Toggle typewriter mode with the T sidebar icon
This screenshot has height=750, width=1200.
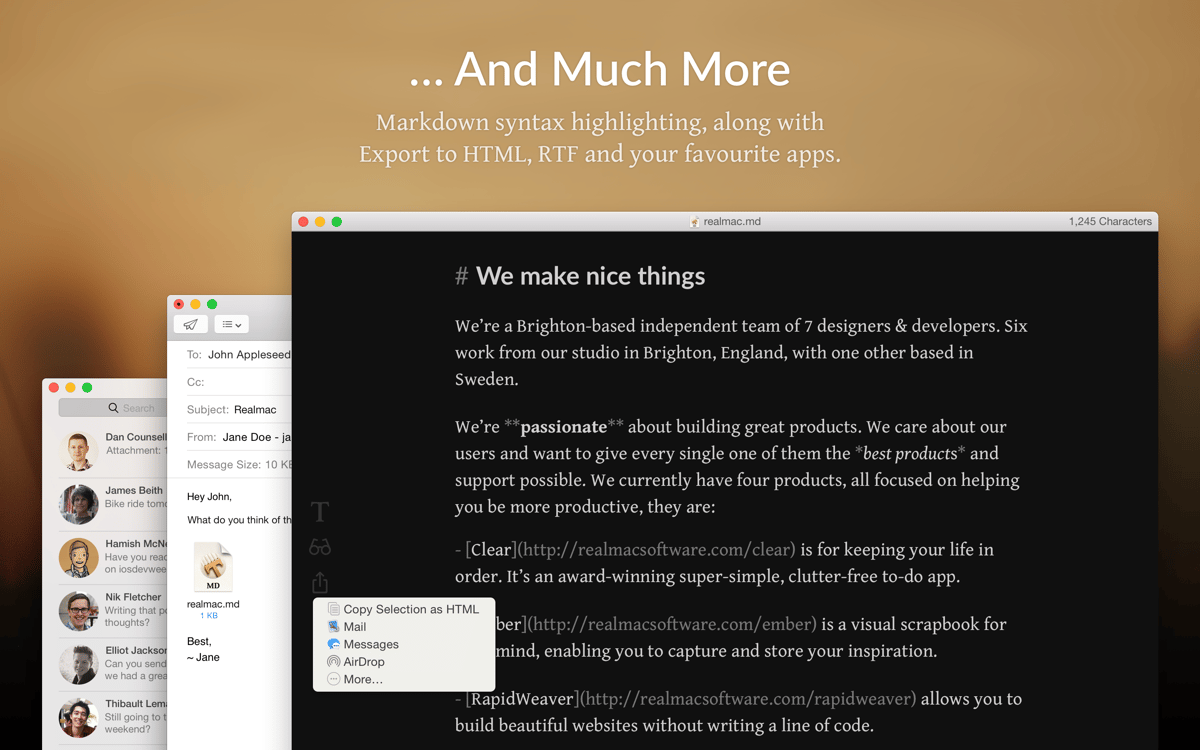tap(319, 511)
